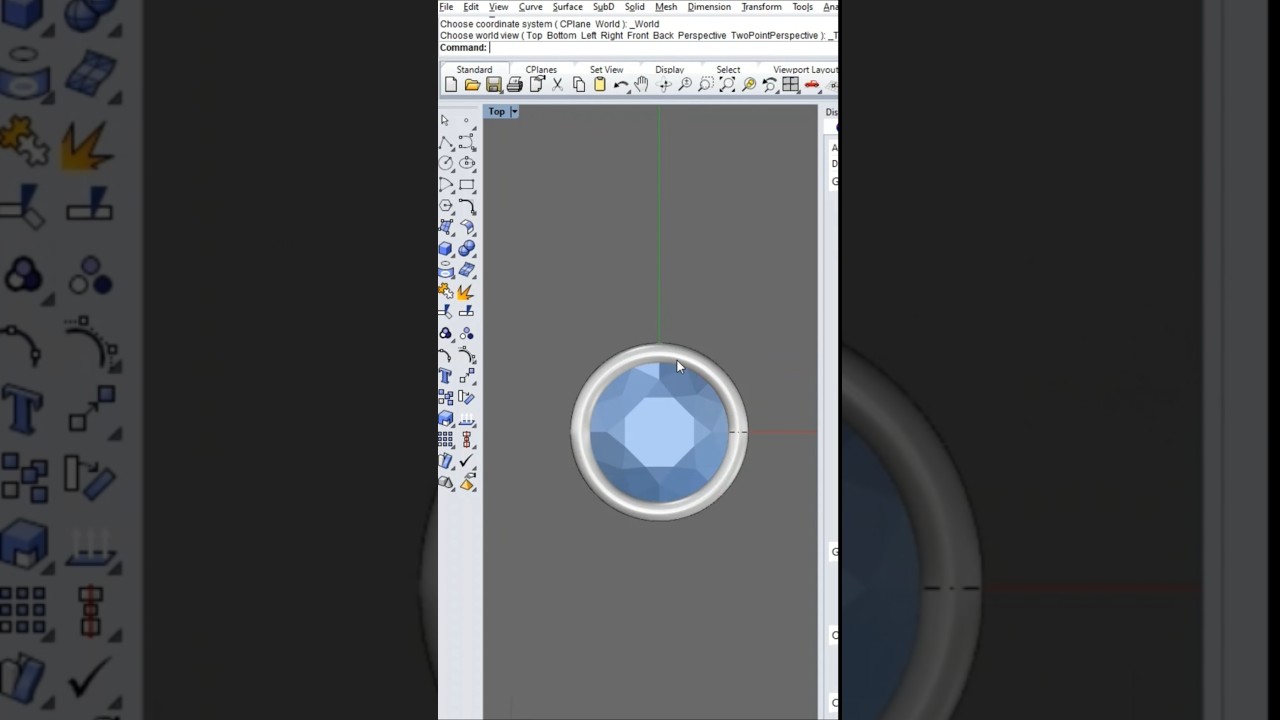Switch to the Set View toolbar tab

pyautogui.click(x=606, y=70)
